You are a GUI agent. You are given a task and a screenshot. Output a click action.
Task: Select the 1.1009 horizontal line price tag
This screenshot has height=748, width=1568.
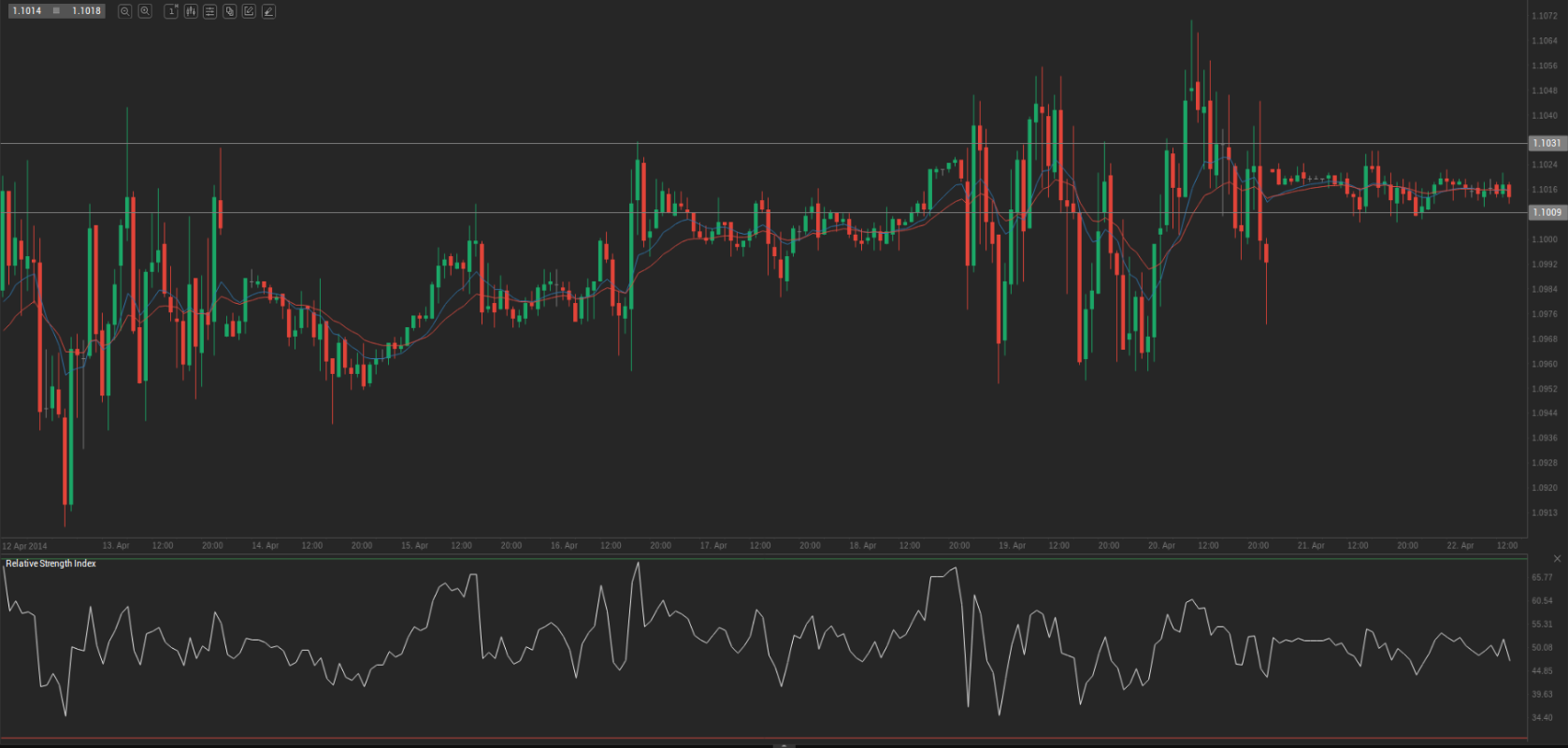1546,212
